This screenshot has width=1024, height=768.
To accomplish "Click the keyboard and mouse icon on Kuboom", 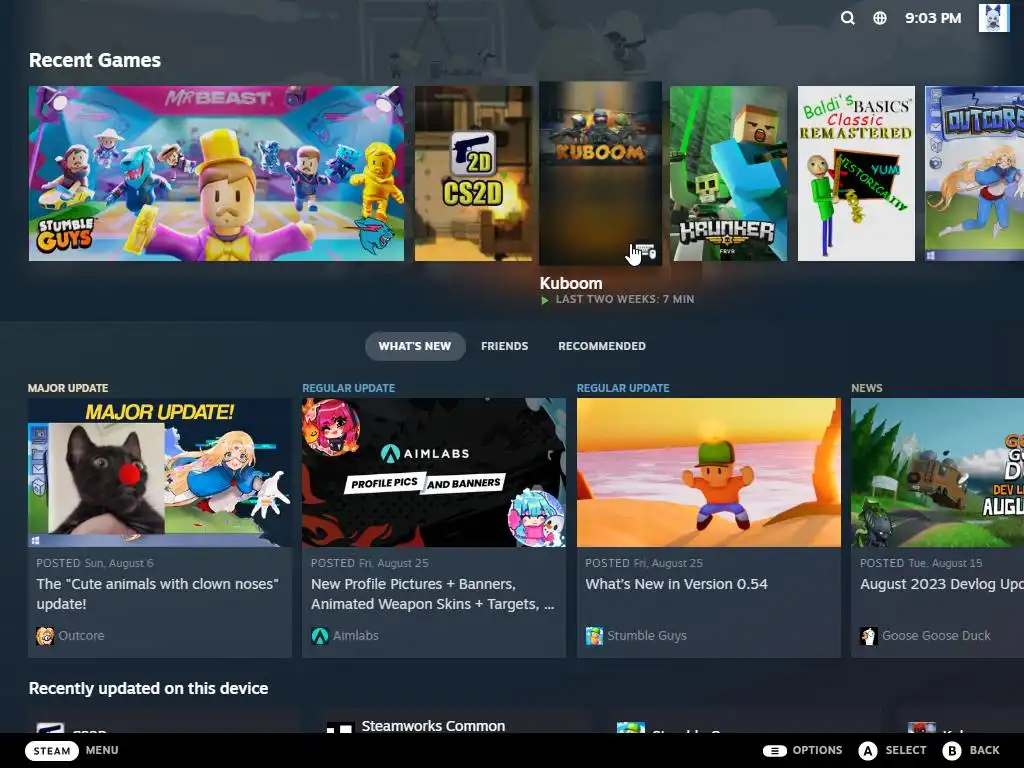I will click(x=645, y=251).
